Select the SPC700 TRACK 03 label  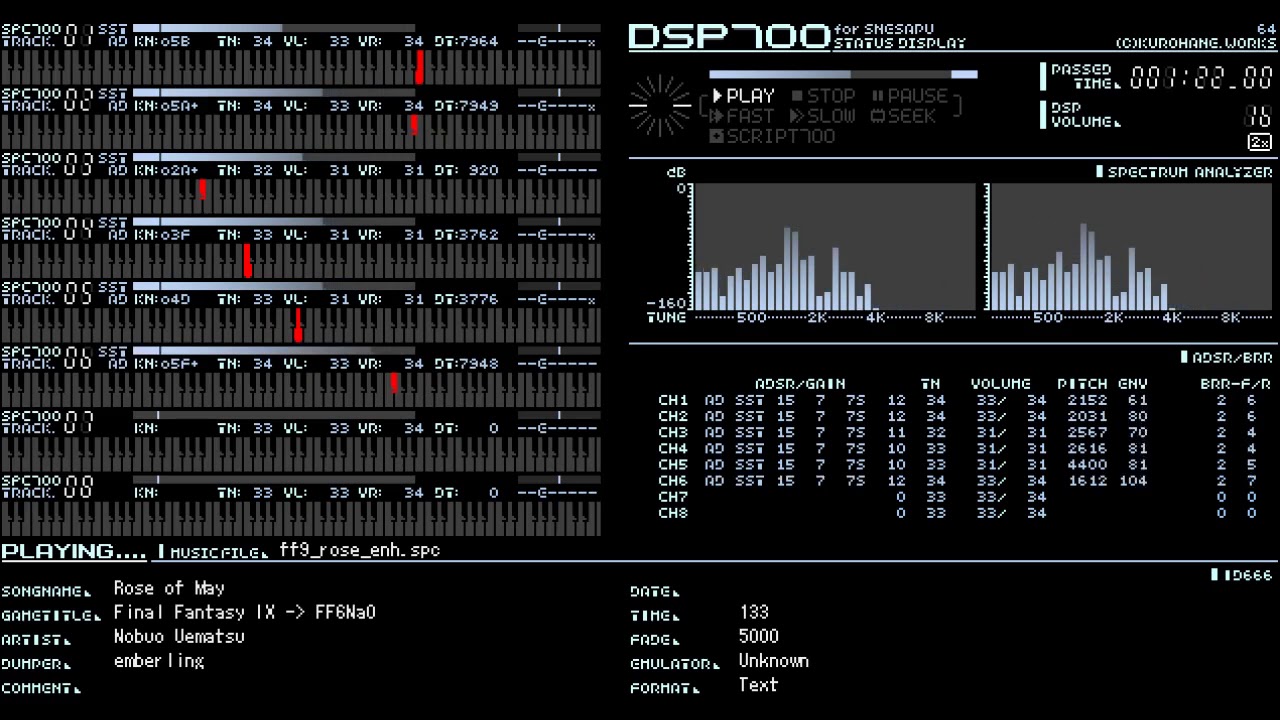tap(47, 165)
